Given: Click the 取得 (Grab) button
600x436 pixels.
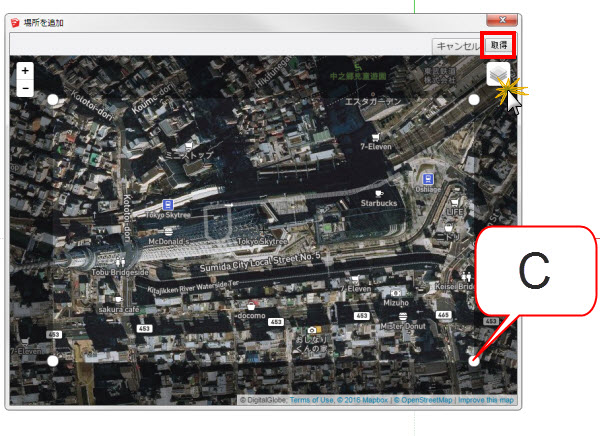Looking at the screenshot, I should pos(499,46).
